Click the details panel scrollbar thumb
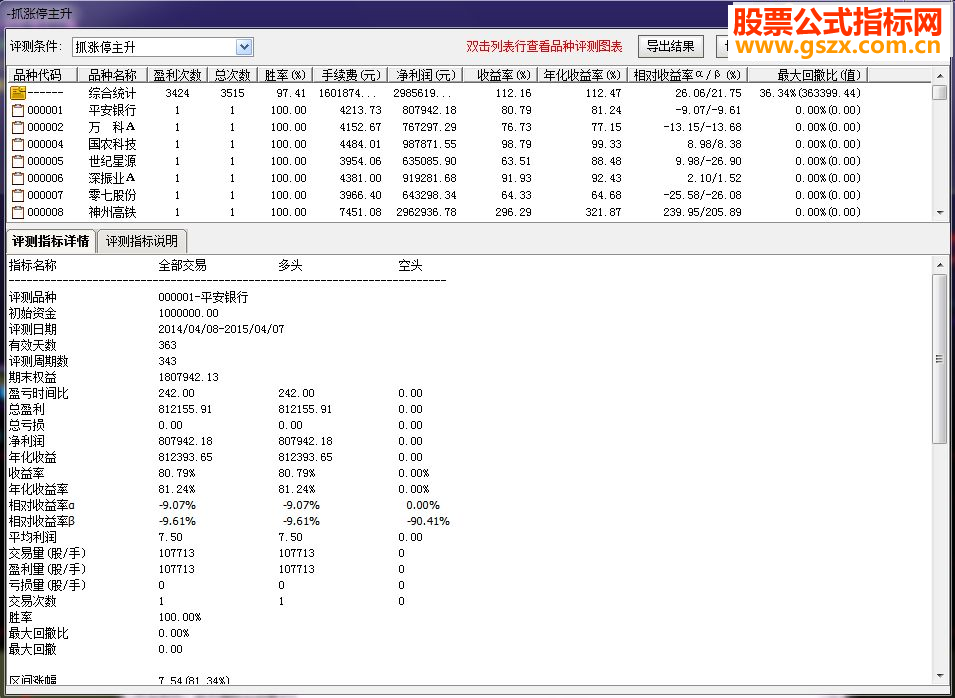The height and width of the screenshot is (698, 955). tap(940, 359)
